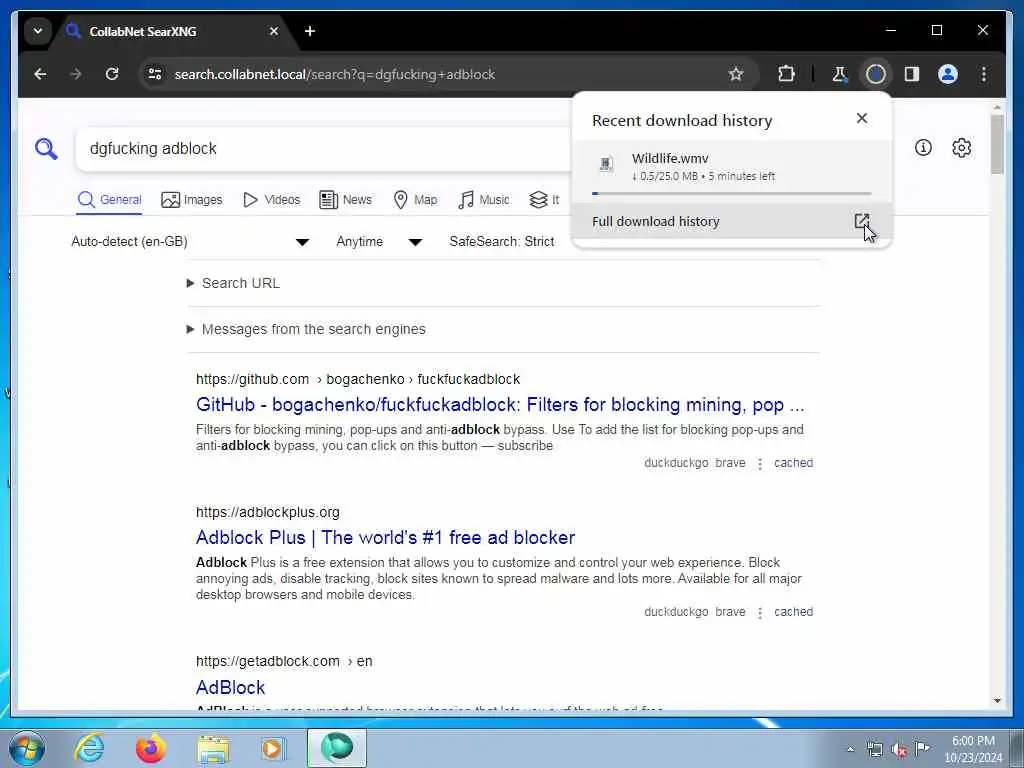Open the Chrome three-dot menu

984,74
